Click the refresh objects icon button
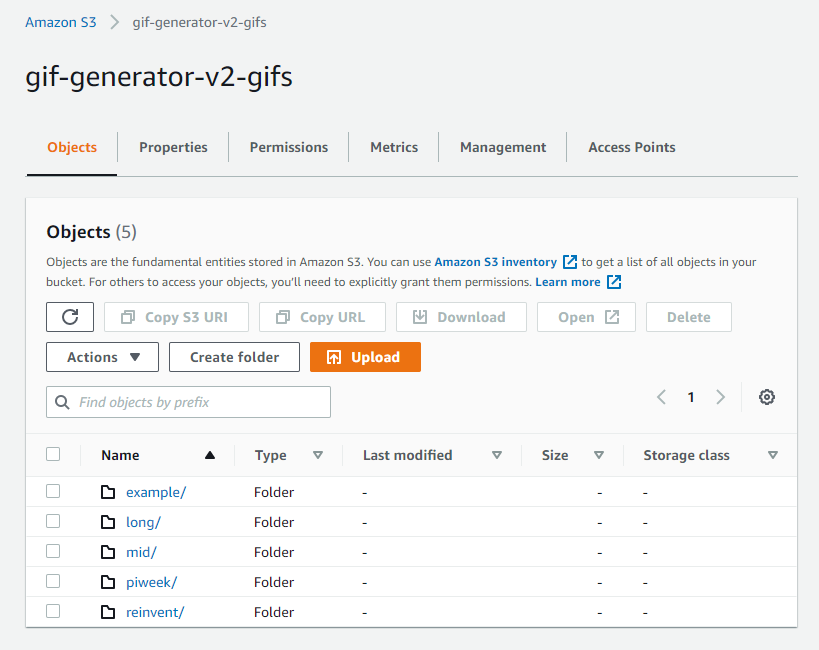This screenshot has width=819, height=650. click(x=70, y=317)
